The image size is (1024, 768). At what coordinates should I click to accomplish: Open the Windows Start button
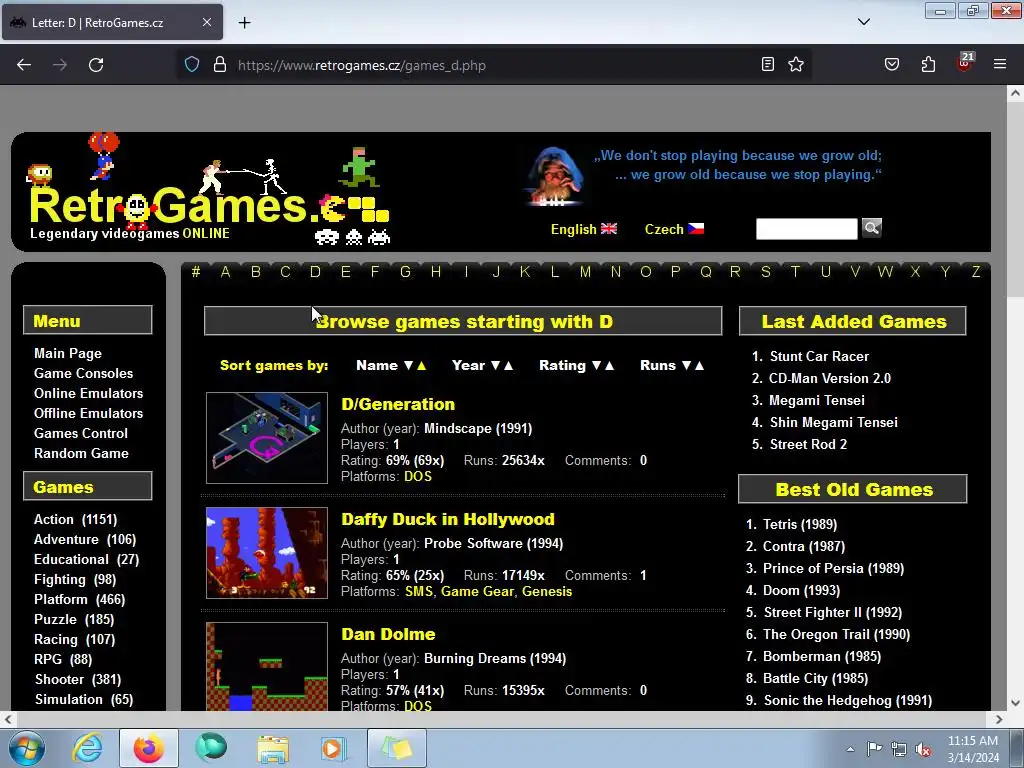point(26,748)
